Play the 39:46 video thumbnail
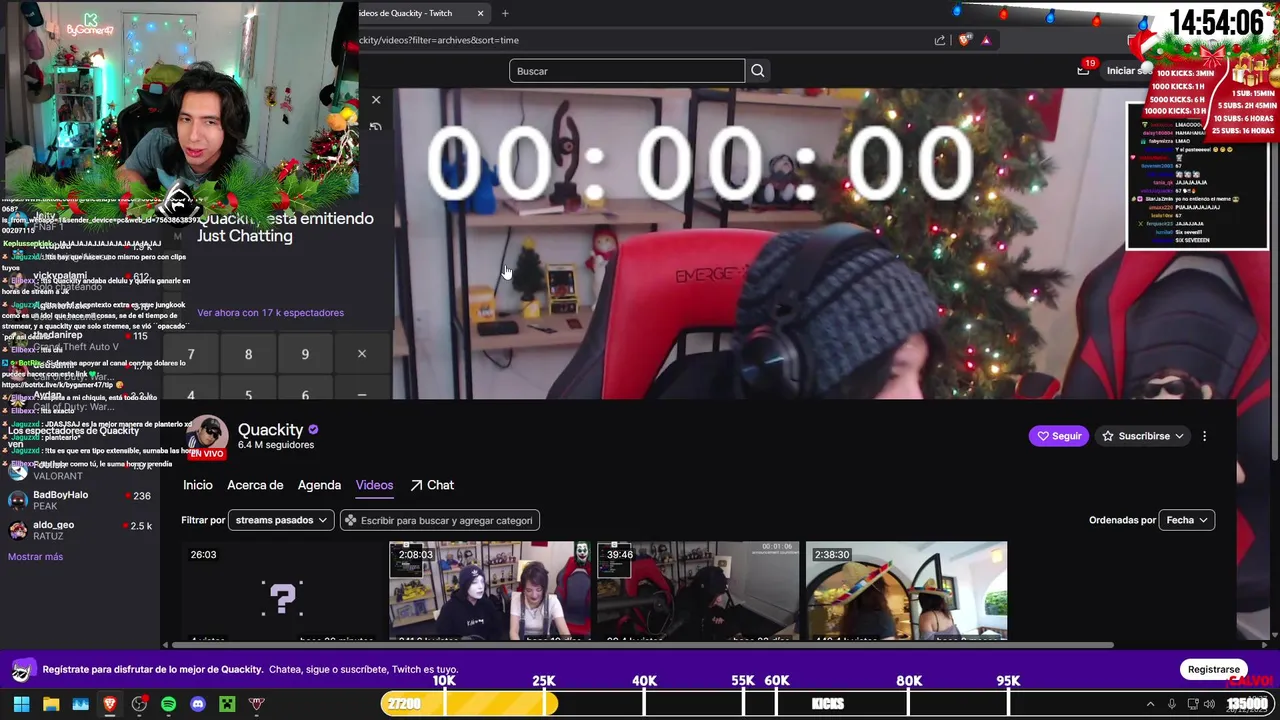This screenshot has height=720, width=1280. pyautogui.click(x=698, y=591)
